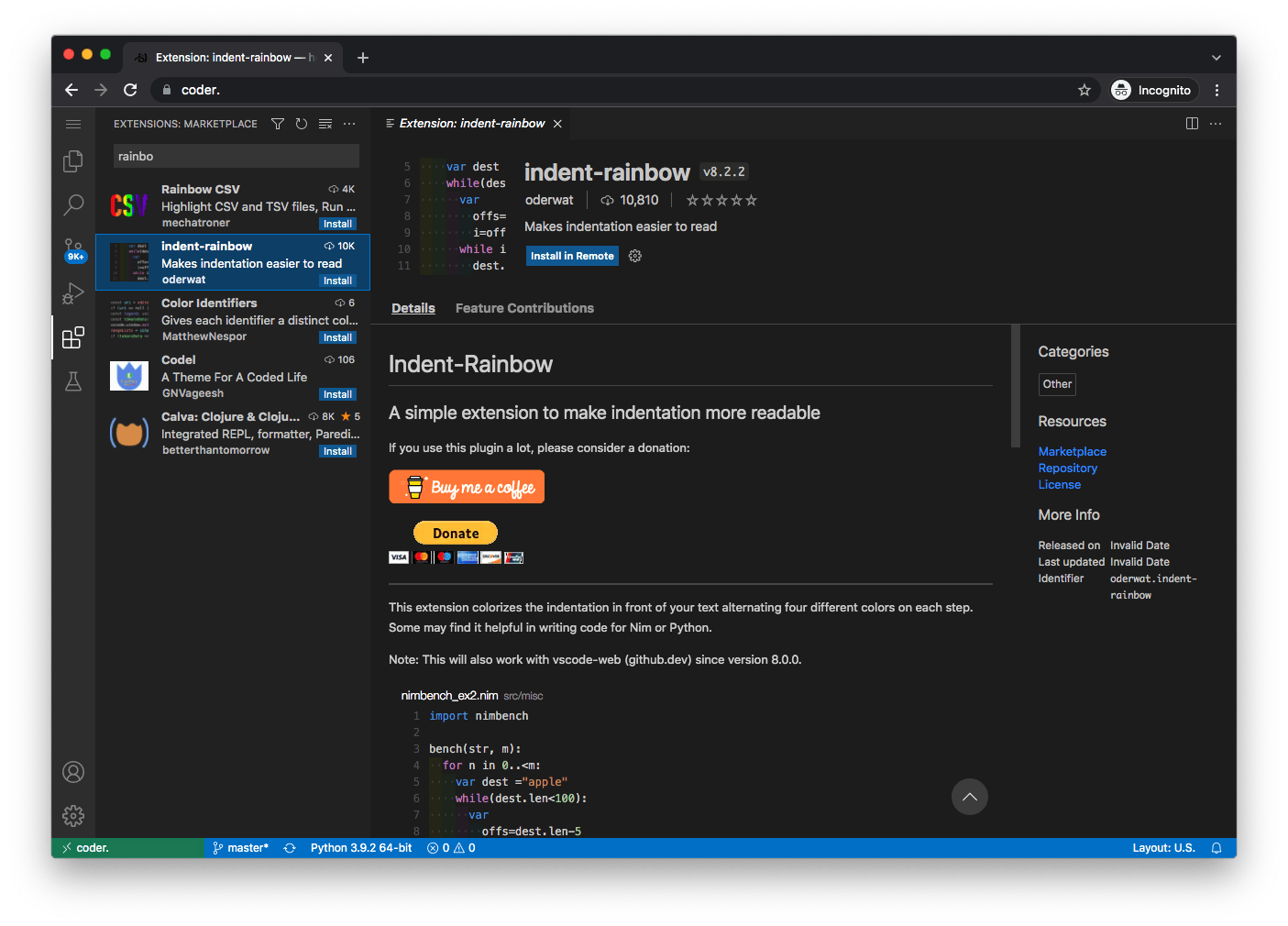
Task: Open the Run and Debug view
Action: pos(73,293)
